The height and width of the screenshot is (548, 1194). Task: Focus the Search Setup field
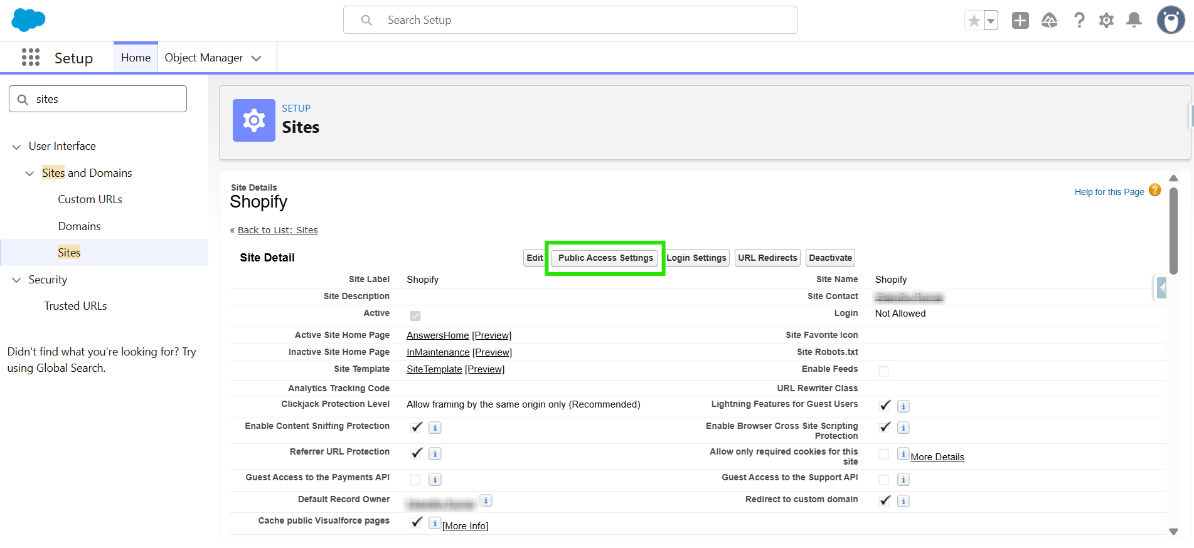[x=570, y=20]
